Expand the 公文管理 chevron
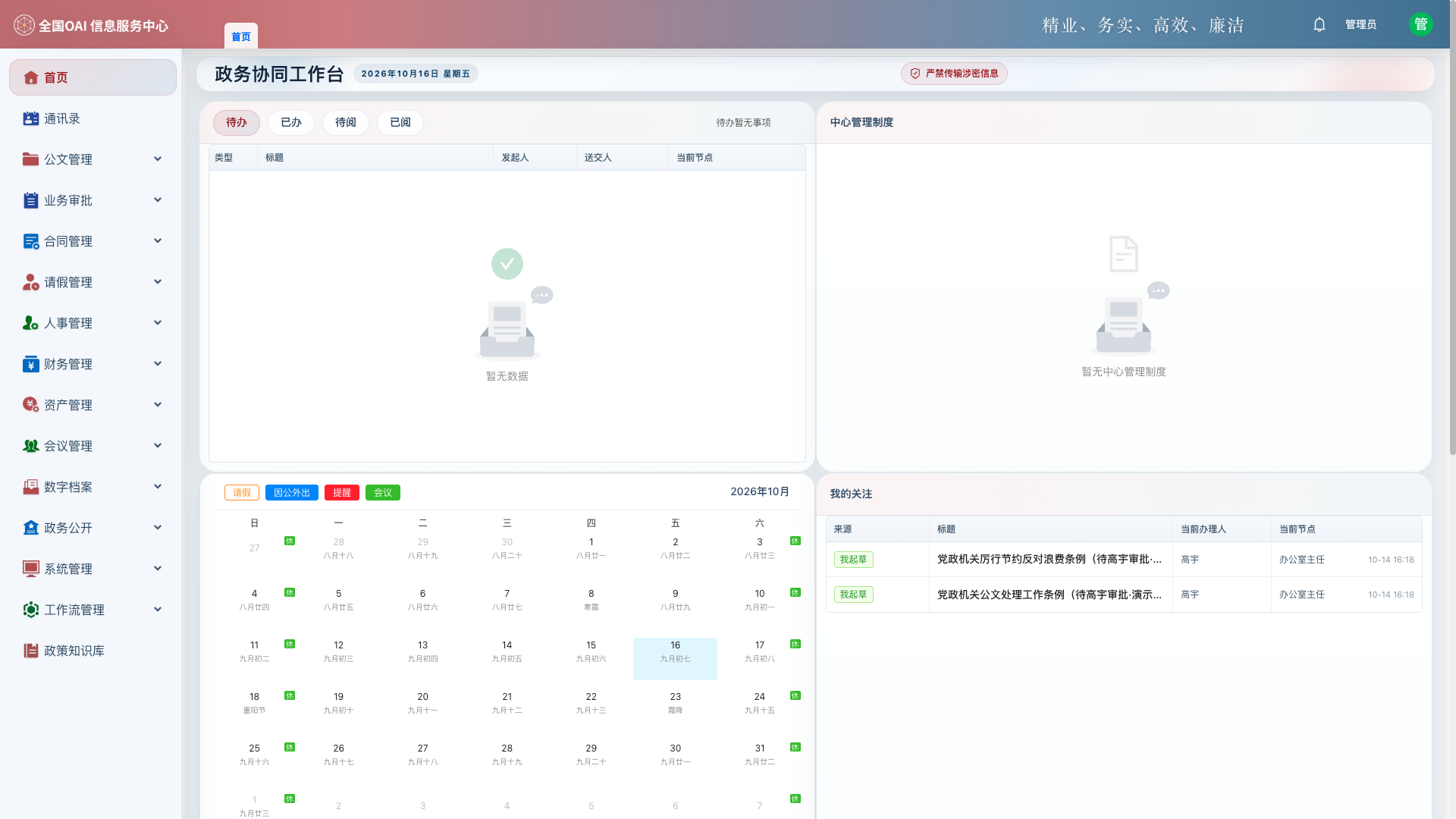 [x=158, y=159]
